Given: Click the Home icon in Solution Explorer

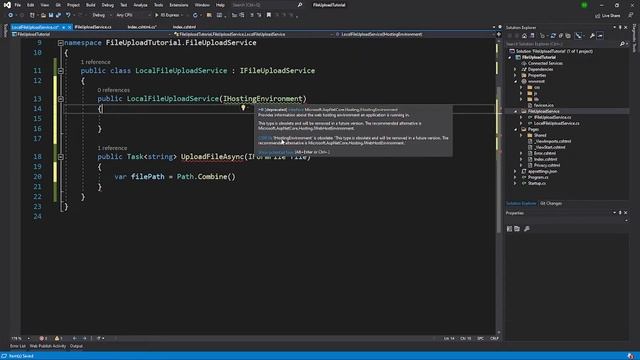Looking at the screenshot, I should [x=524, y=36].
